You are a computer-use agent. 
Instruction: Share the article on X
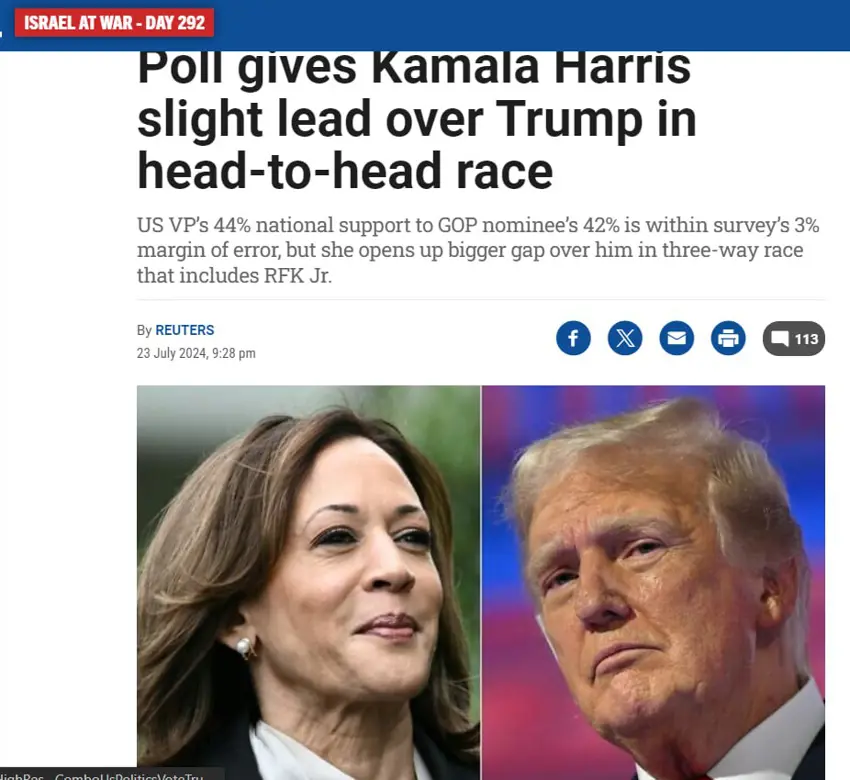click(624, 338)
